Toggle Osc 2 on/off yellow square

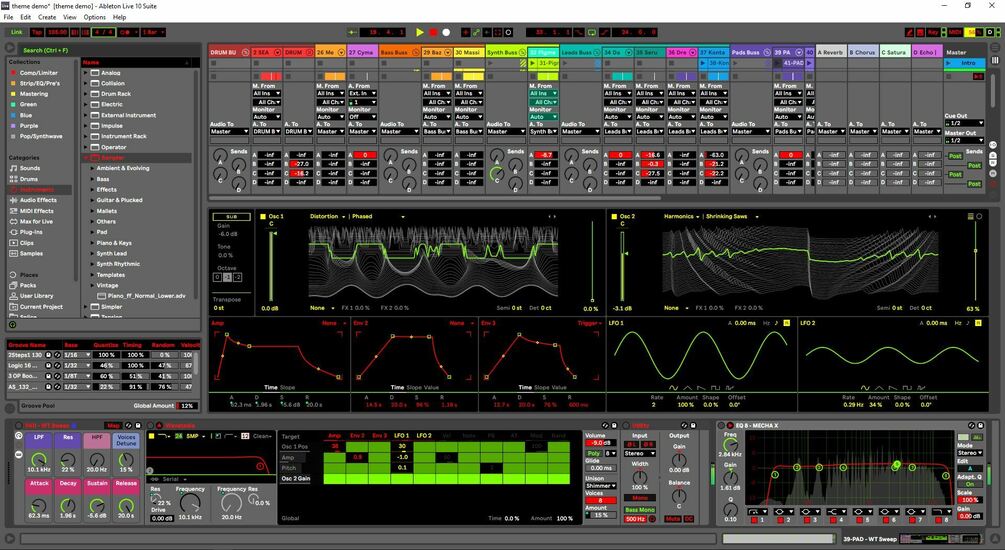613,217
